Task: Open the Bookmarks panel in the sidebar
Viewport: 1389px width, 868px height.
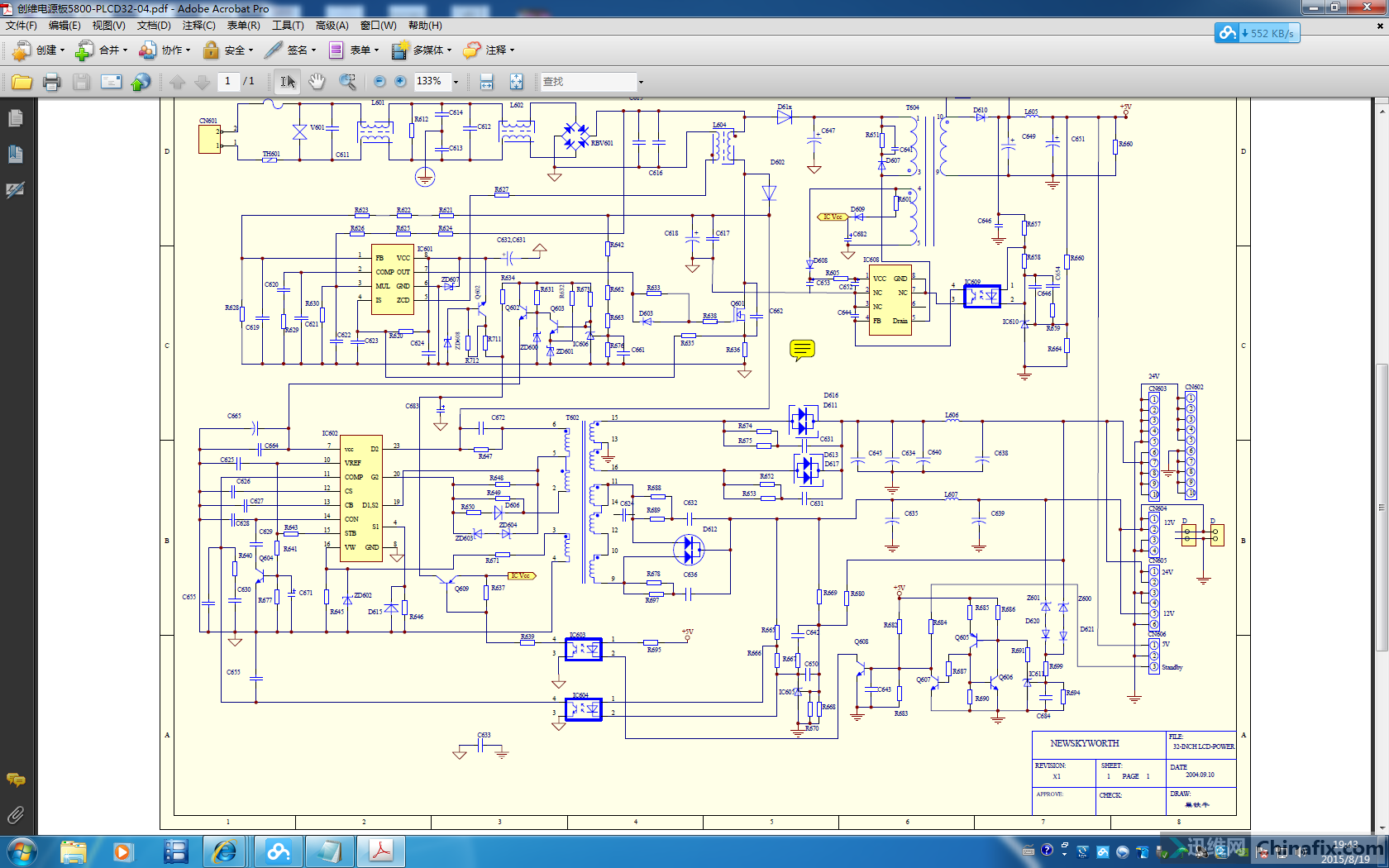Action: click(16, 155)
